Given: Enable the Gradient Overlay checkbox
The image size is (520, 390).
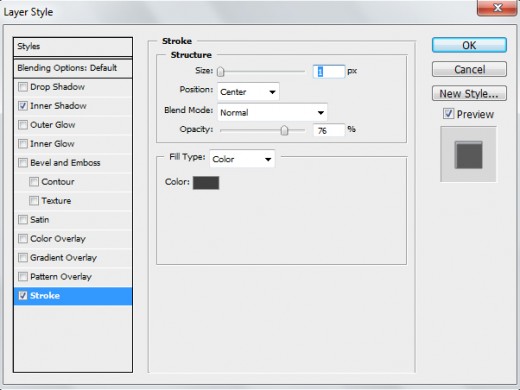Looking at the screenshot, I should pos(23,258).
